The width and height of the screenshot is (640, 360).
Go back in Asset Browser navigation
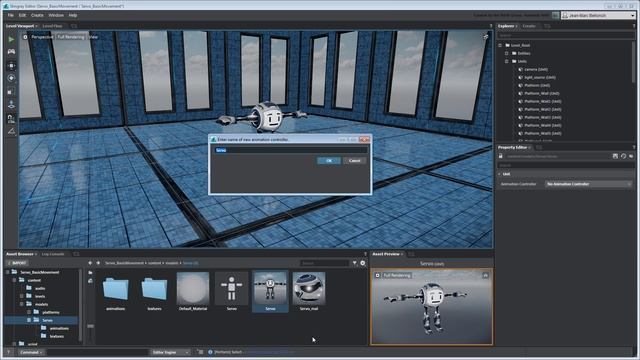90,263
